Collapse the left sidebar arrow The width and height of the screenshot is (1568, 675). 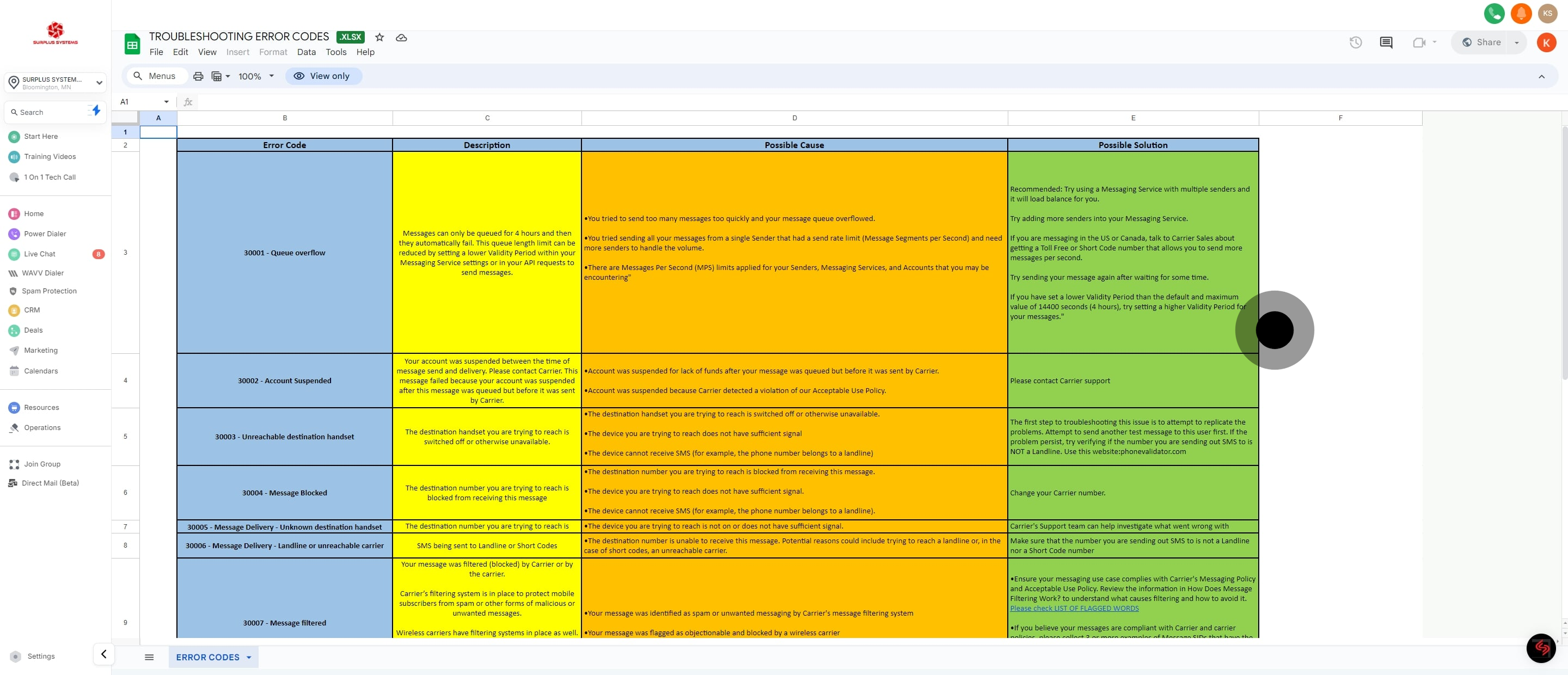pos(103,654)
